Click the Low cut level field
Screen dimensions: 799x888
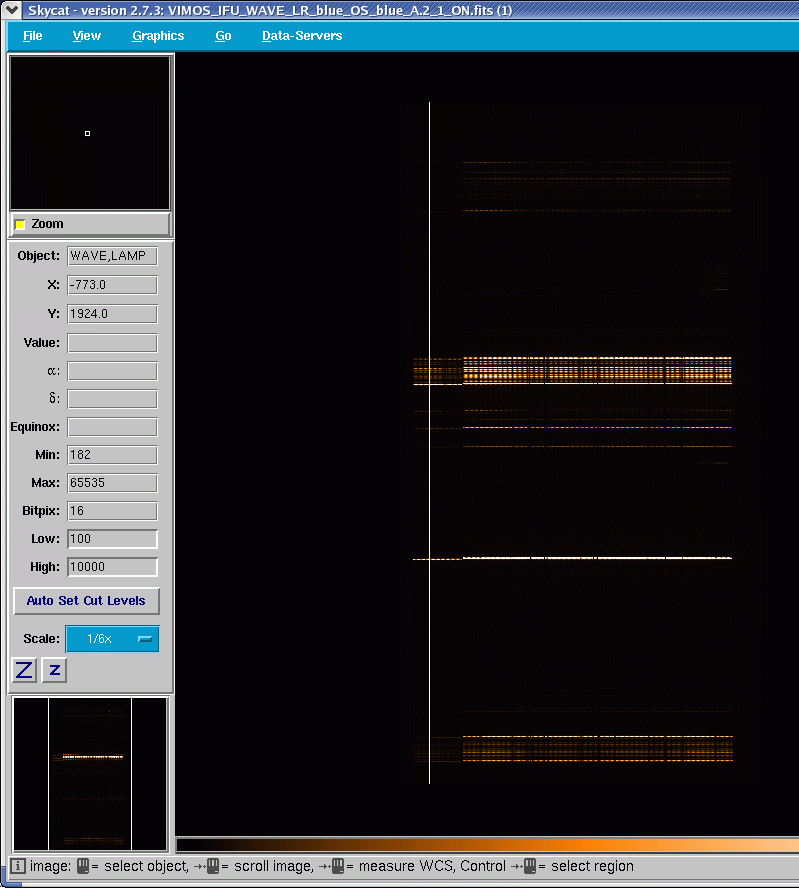pos(112,539)
